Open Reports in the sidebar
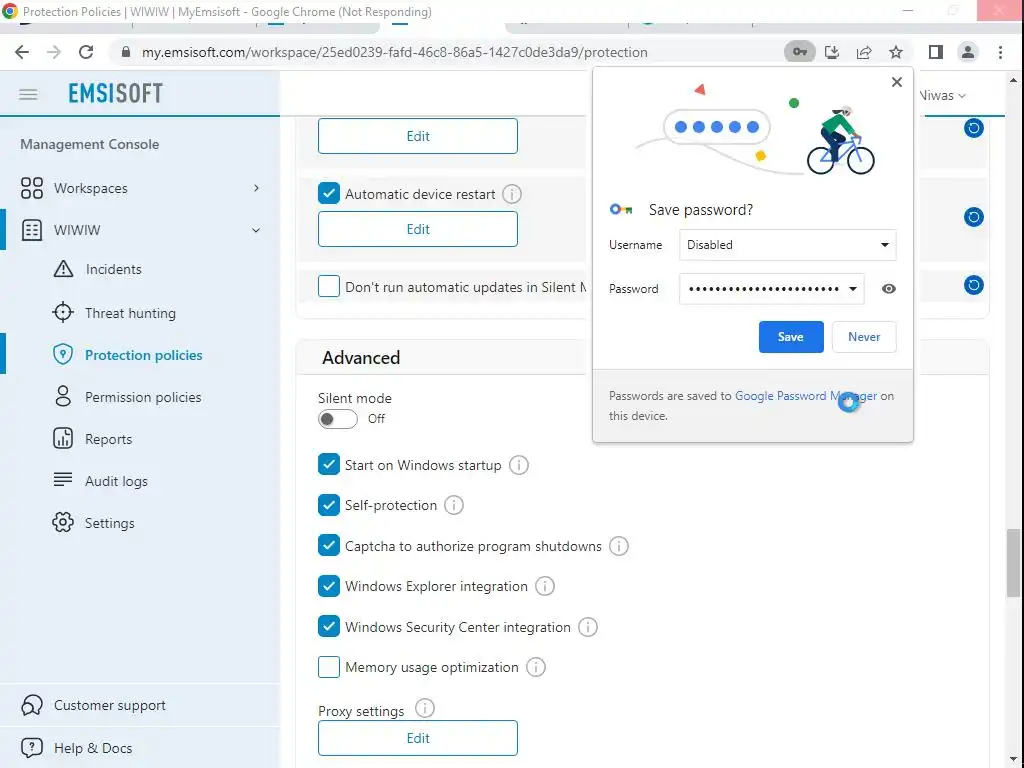 coord(108,439)
